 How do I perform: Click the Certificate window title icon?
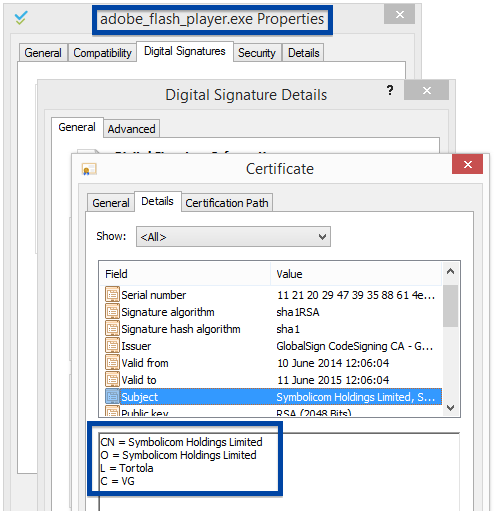[x=89, y=169]
